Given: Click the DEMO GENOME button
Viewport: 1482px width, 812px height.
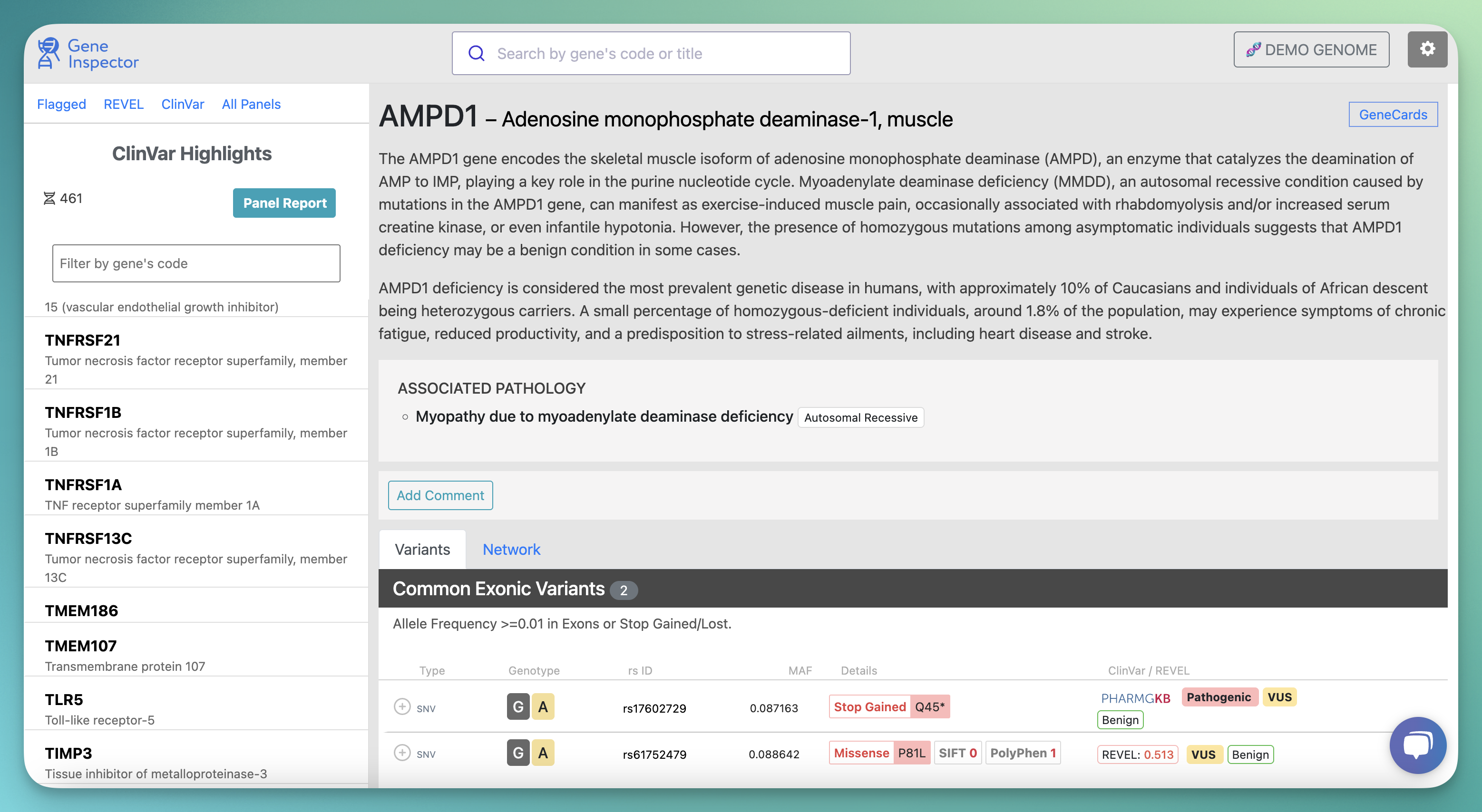Looking at the screenshot, I should (x=1311, y=49).
